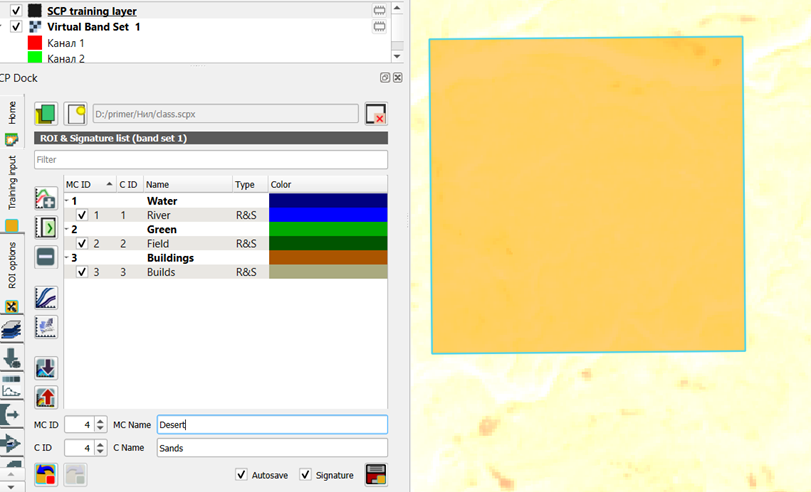This screenshot has width=811, height=492.
Task: Collapse the Buildings macroclass
Action: click(67, 258)
